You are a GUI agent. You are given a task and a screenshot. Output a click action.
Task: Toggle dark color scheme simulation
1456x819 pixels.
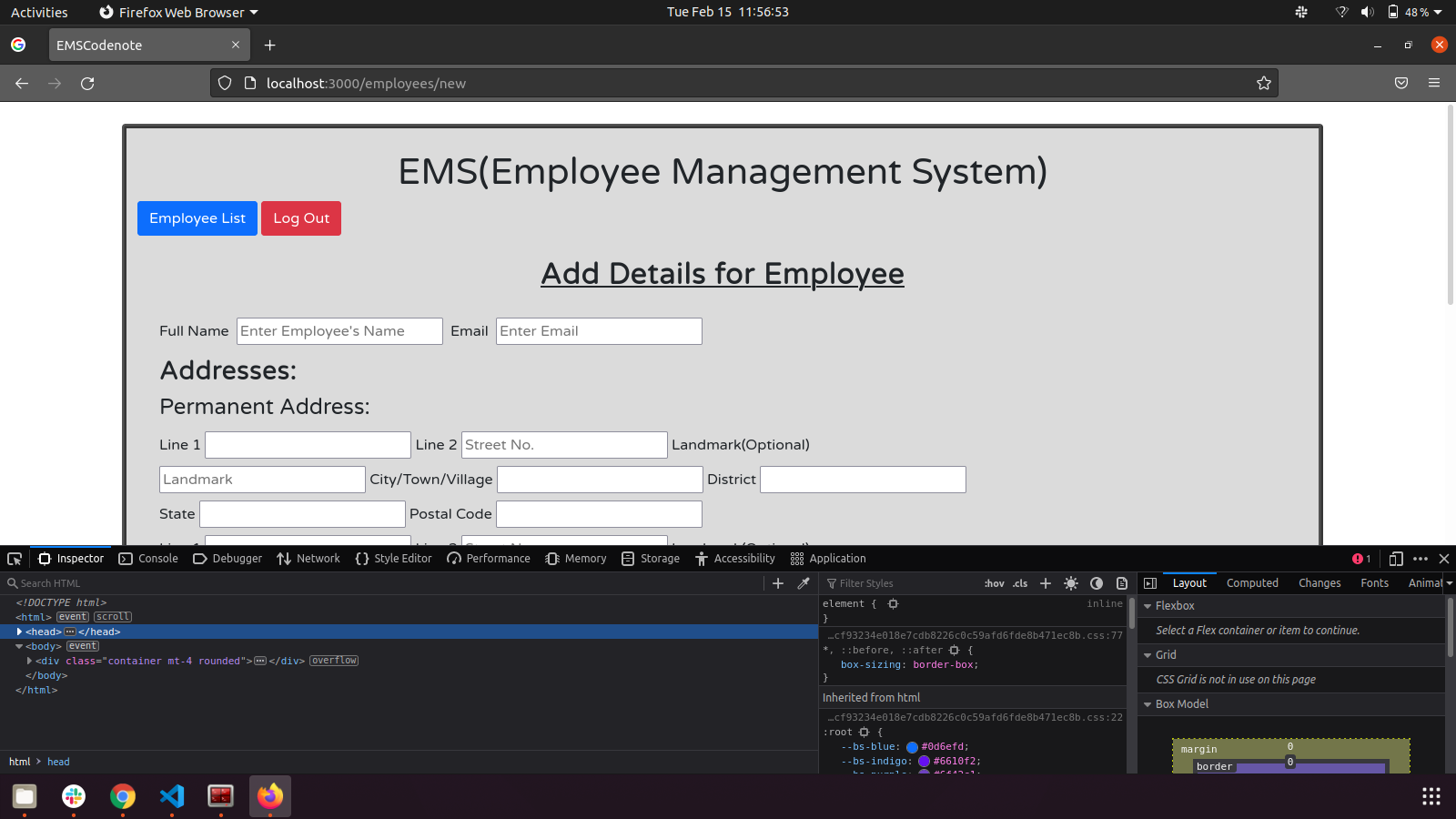tap(1097, 583)
